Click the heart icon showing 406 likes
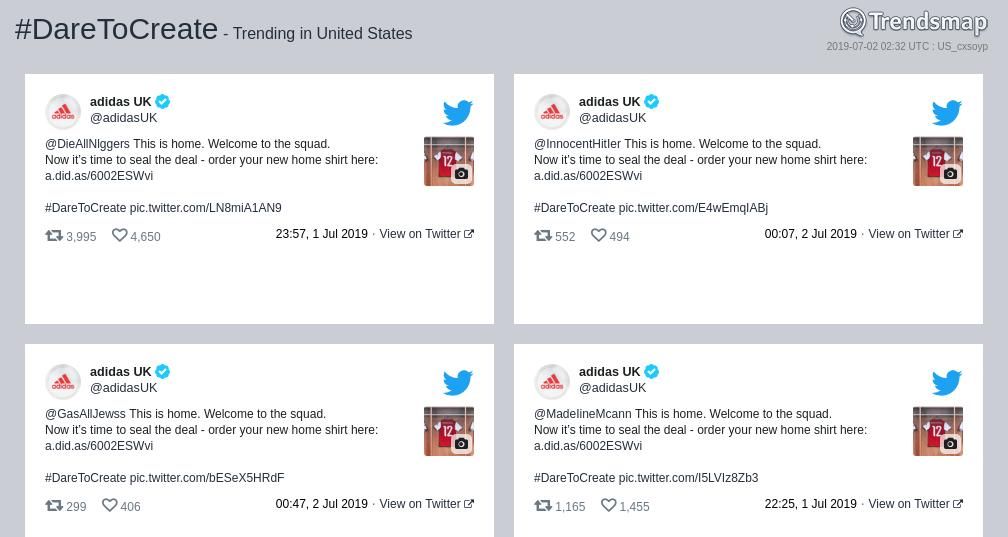 110,505
